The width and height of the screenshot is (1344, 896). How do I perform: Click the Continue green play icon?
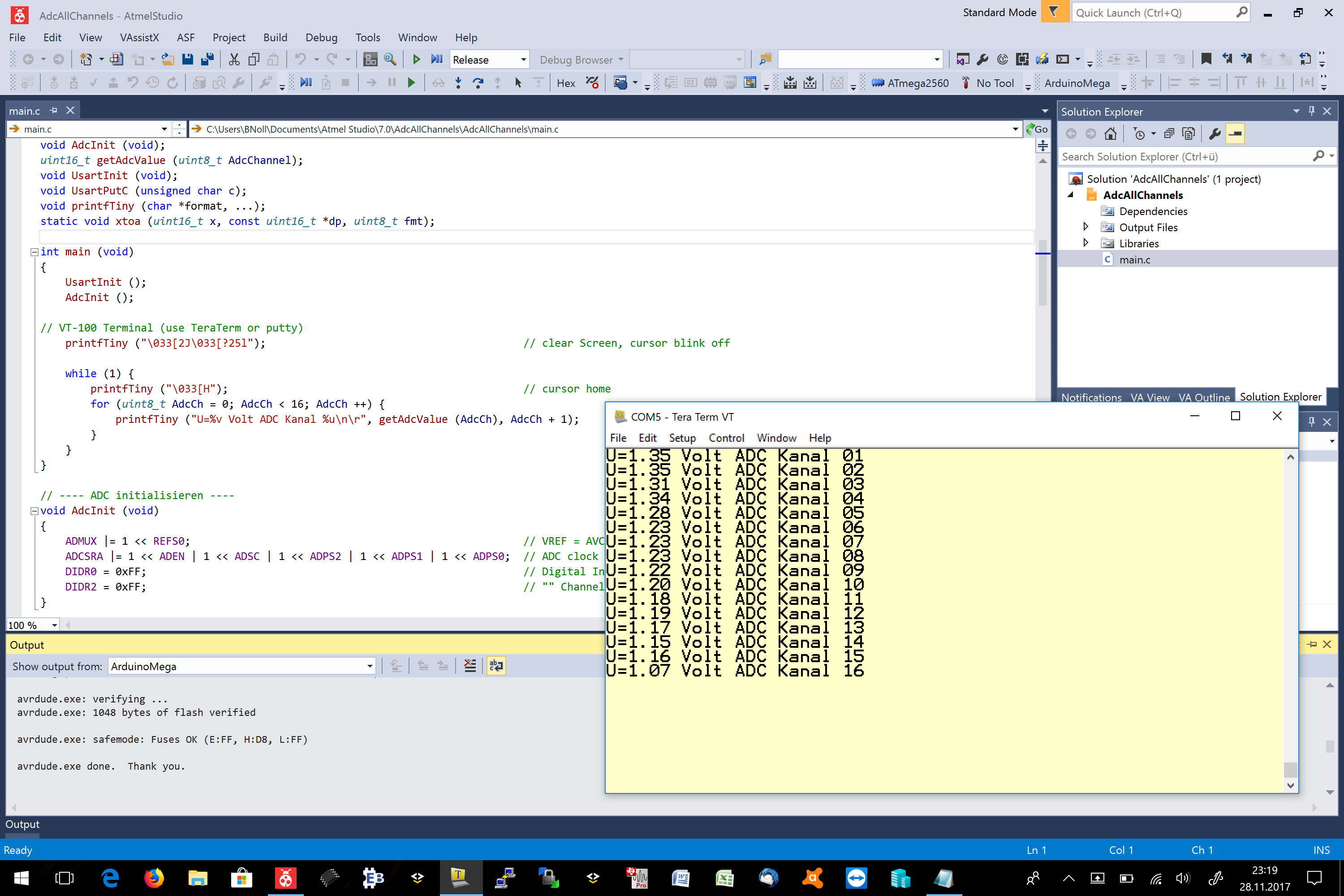(x=411, y=83)
